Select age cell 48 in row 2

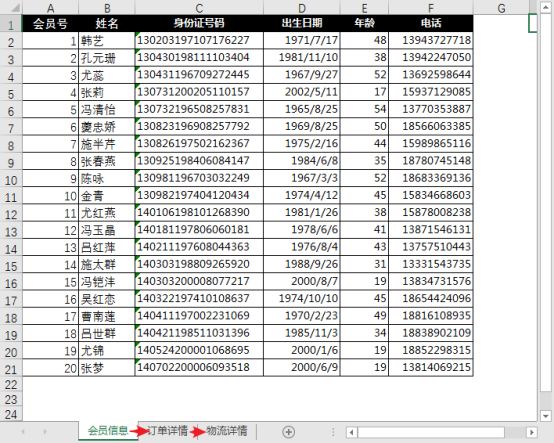(x=364, y=41)
